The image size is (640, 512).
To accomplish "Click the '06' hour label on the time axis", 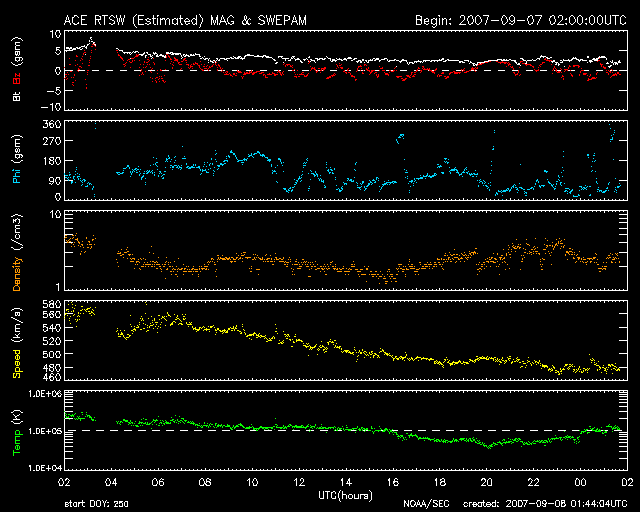I will 158,482.
